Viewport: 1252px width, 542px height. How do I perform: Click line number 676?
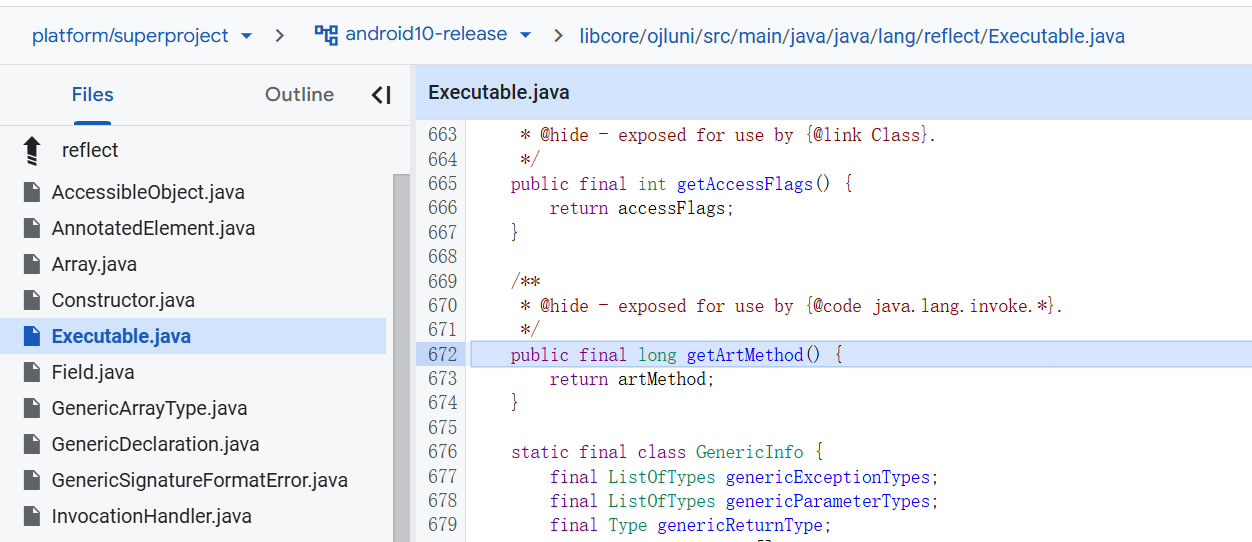coord(442,452)
